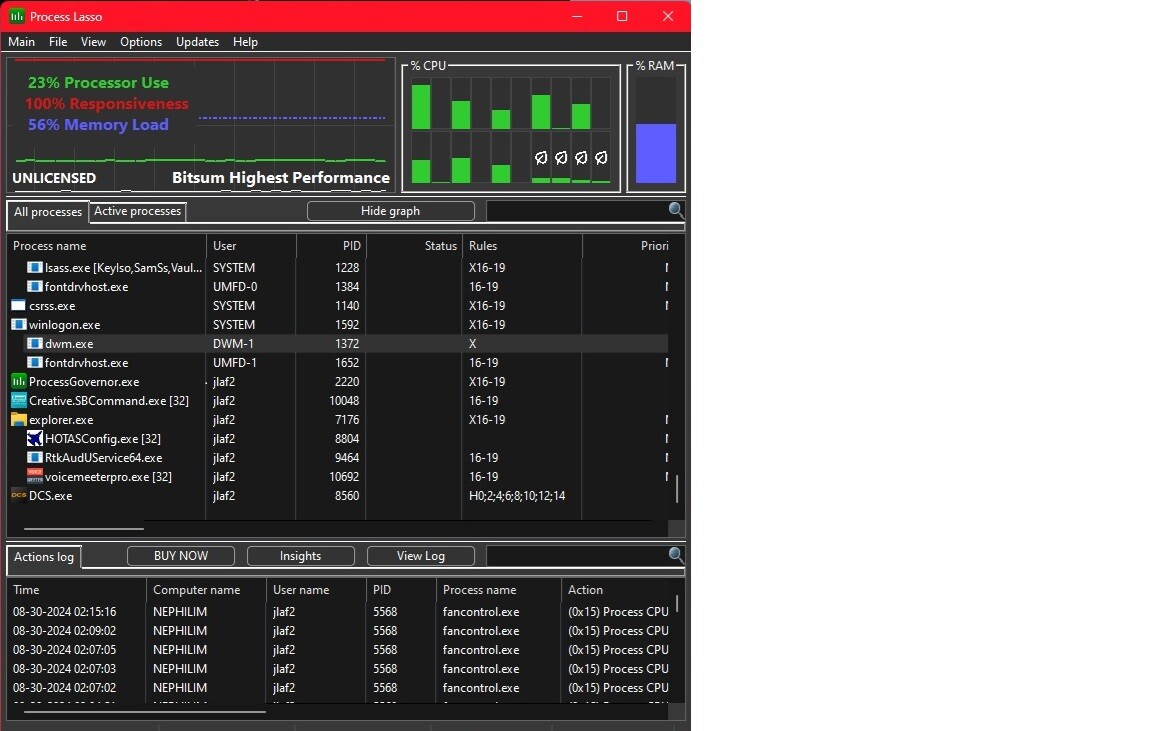Viewport: 1152px width, 731px height.
Task: Click the HOTASConfig.exe icon
Action: 35,439
